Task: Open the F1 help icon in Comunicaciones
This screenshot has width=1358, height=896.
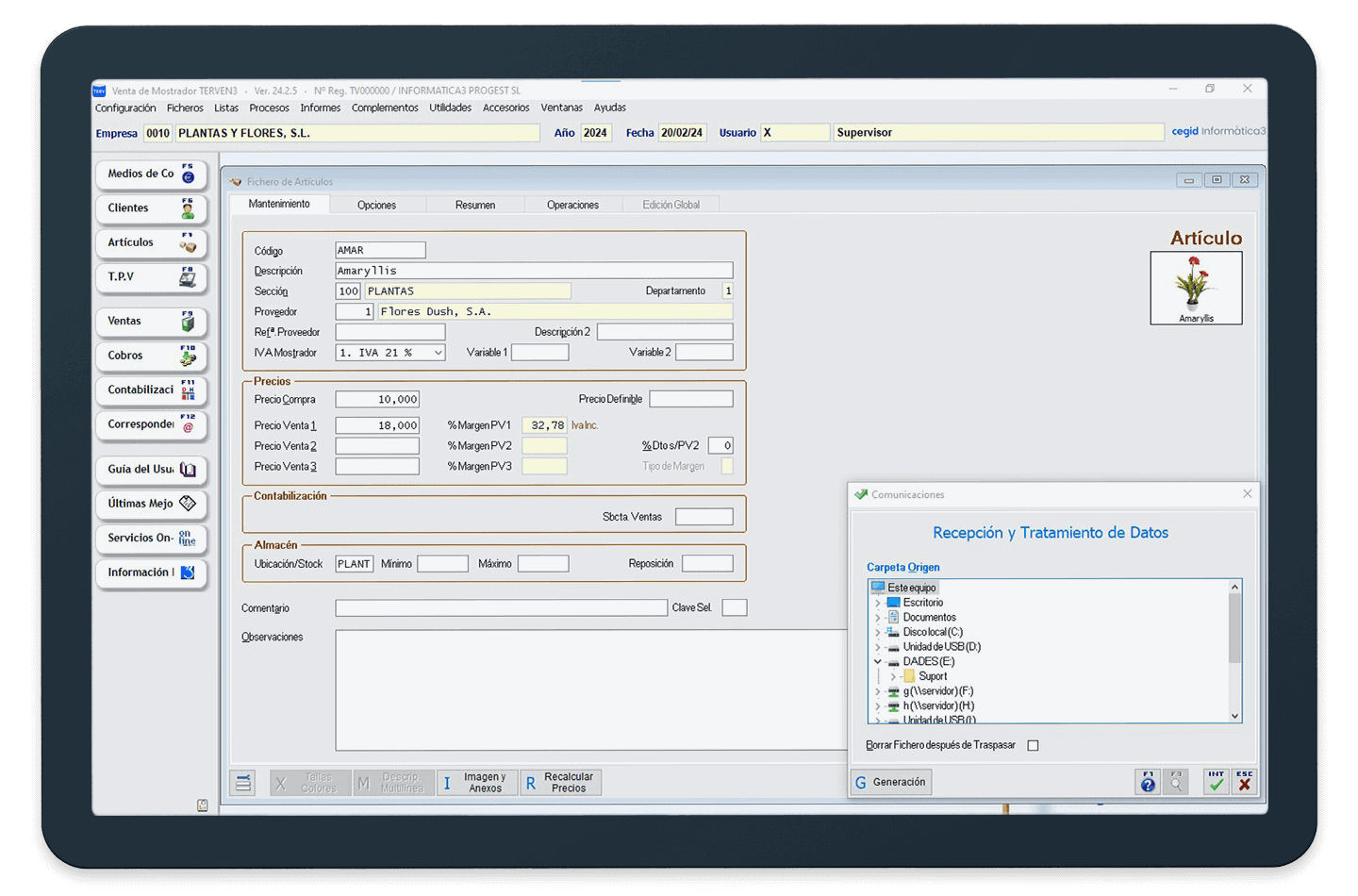Action: [x=1148, y=782]
